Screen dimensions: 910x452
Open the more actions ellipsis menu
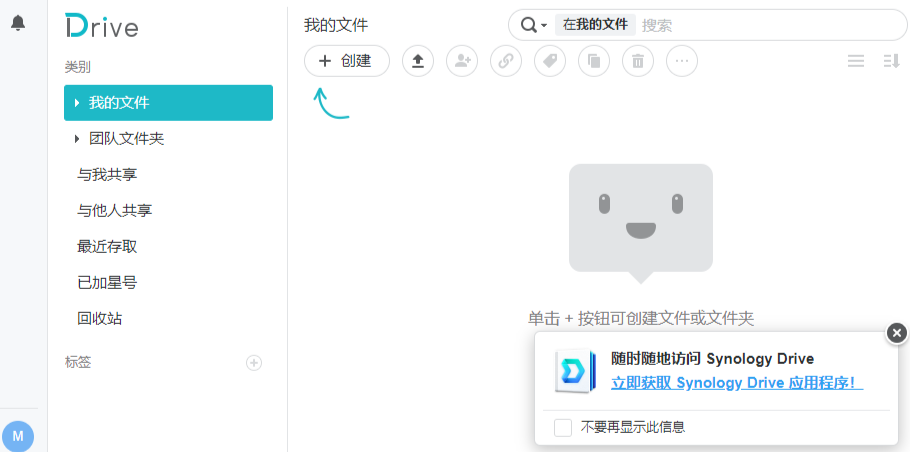coord(682,61)
